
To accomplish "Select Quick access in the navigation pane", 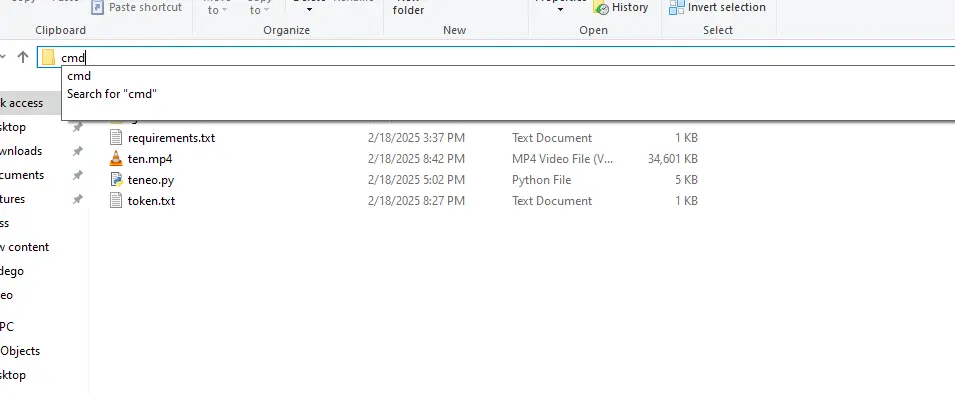I will click(x=21, y=104).
